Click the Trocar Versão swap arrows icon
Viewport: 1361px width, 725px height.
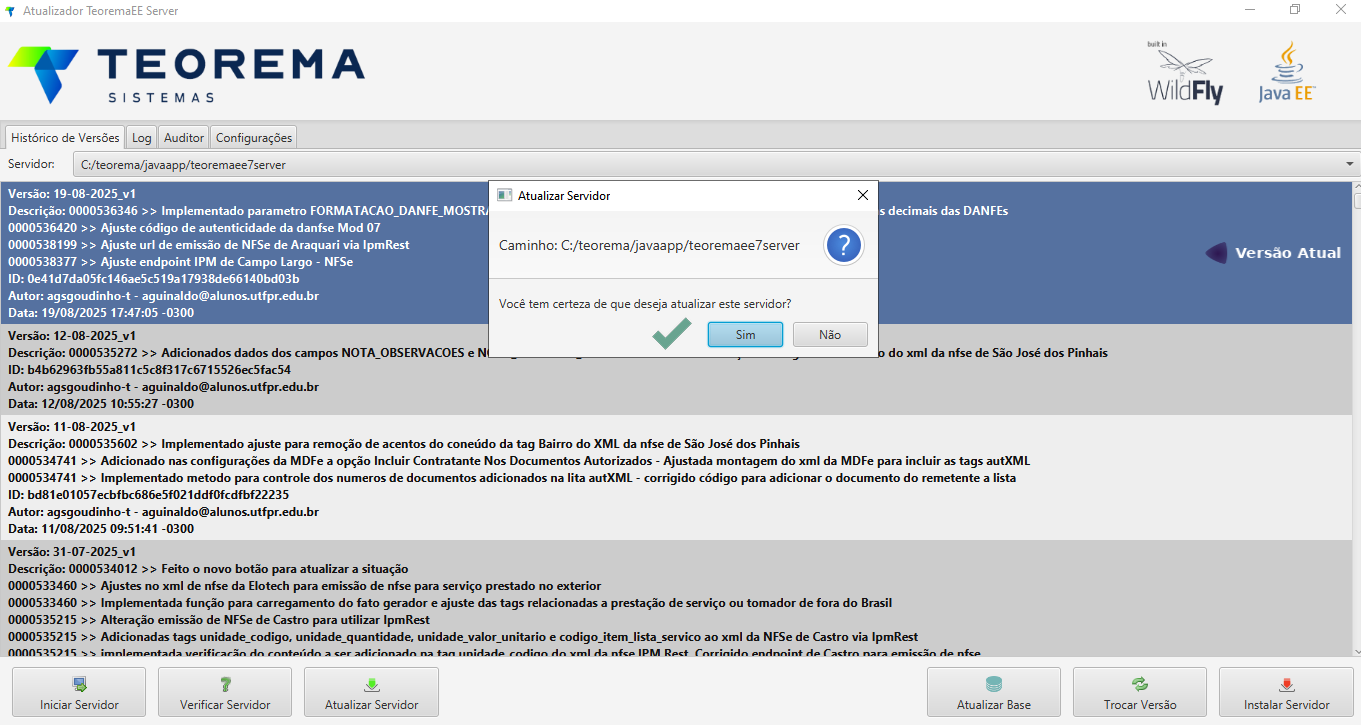click(x=1140, y=684)
